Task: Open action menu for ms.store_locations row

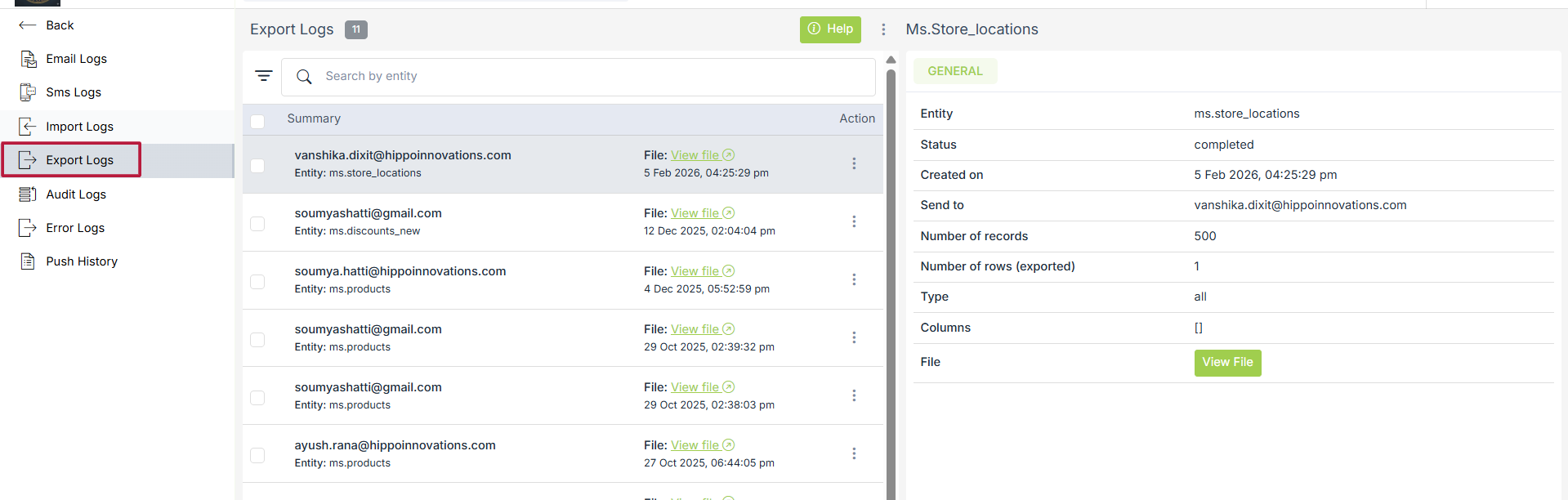Action: 854,163
